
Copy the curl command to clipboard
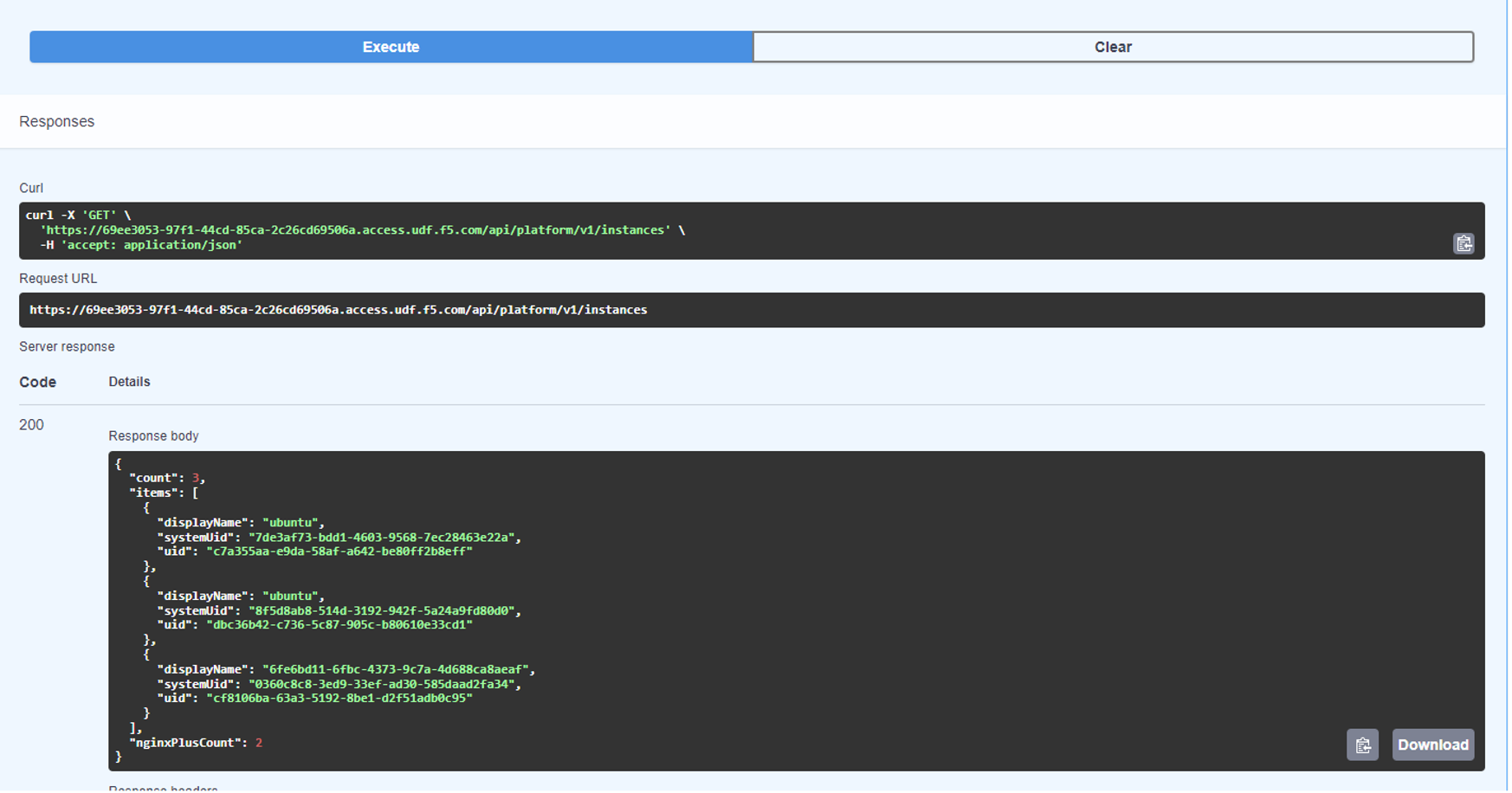[x=1464, y=244]
